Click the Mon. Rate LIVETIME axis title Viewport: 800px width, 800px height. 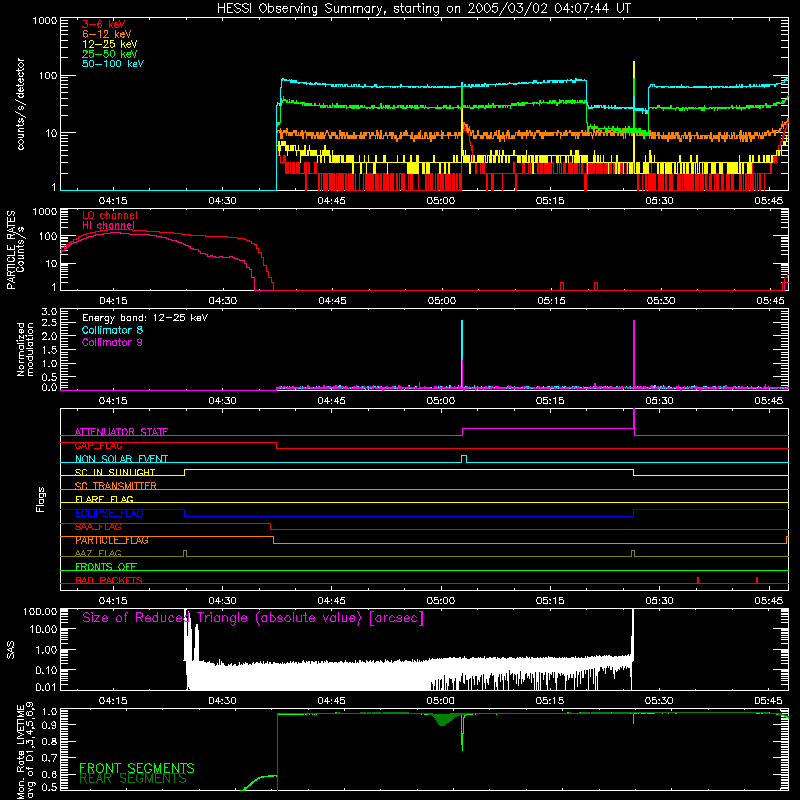click(26, 751)
